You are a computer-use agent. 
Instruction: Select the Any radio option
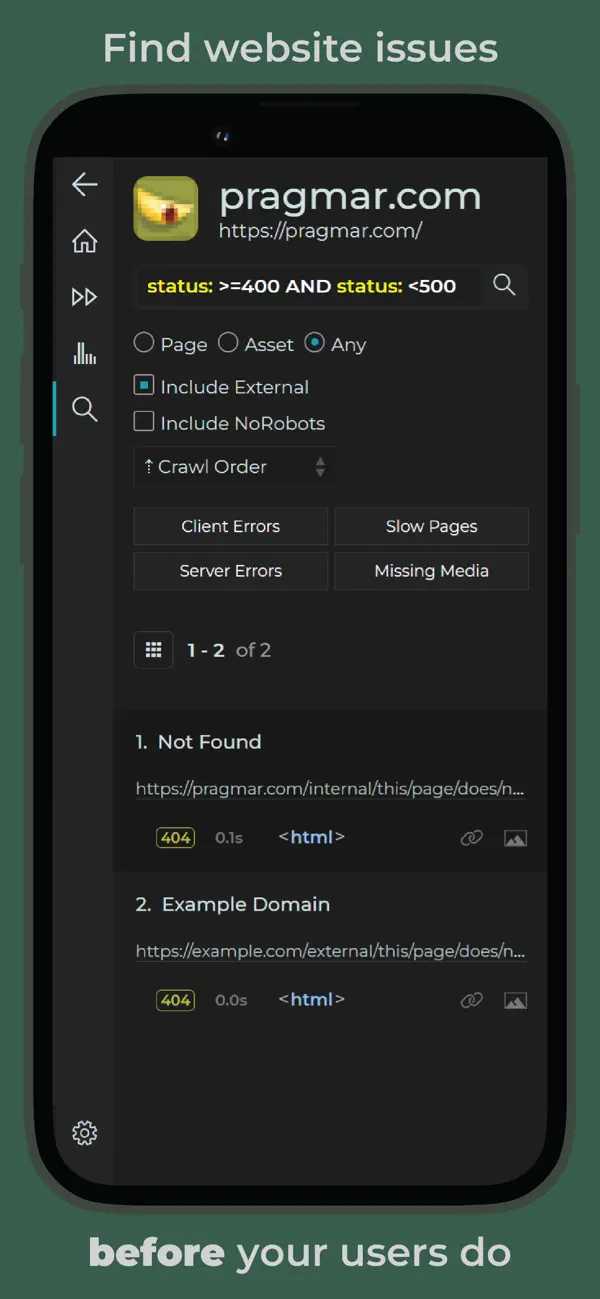pos(336,344)
